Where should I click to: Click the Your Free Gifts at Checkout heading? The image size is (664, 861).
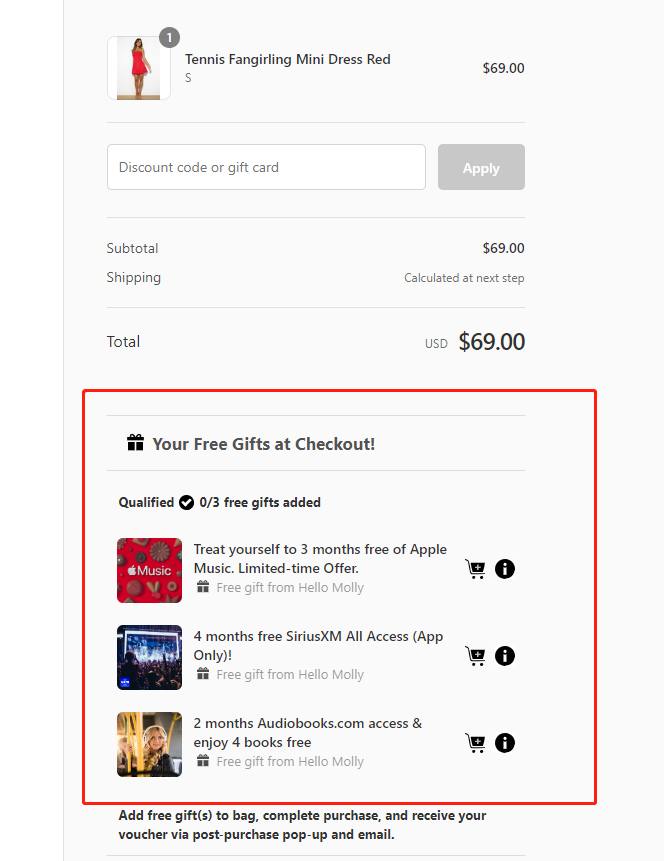click(x=264, y=443)
